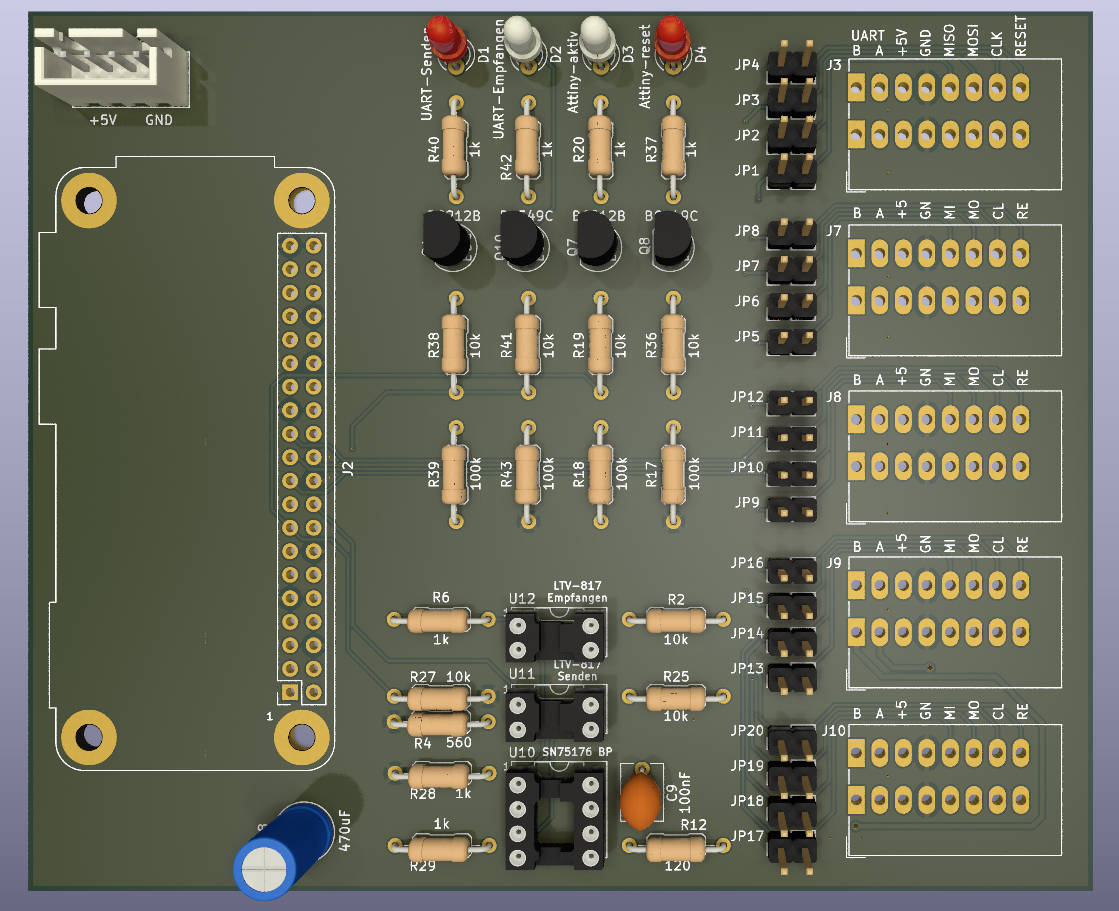Screen dimensions: 1119x911
Task: Select the 560 ohm resistor R4
Action: (x=439, y=723)
